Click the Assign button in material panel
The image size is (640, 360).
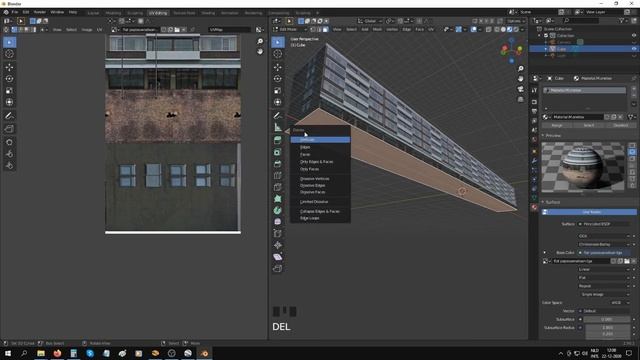pos(557,125)
